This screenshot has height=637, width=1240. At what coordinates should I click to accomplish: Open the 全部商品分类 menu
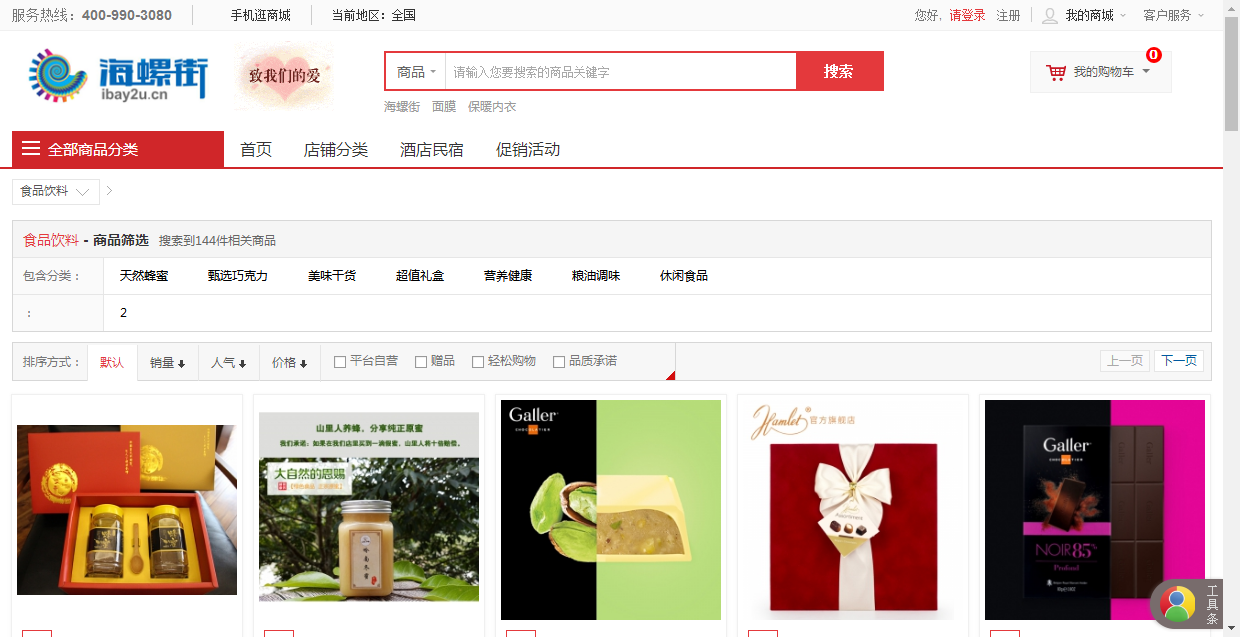[118, 149]
